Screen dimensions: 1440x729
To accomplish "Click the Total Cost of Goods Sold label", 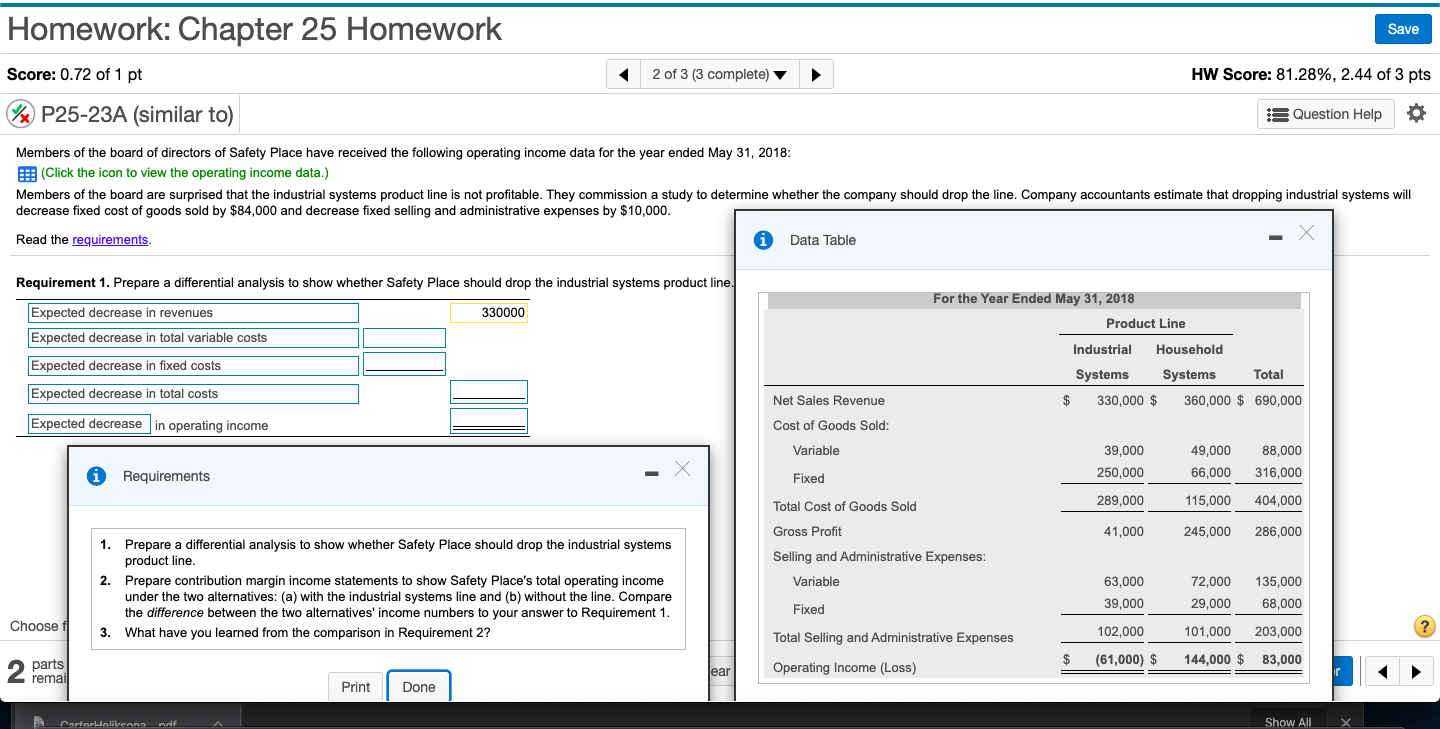I will 844,506.
